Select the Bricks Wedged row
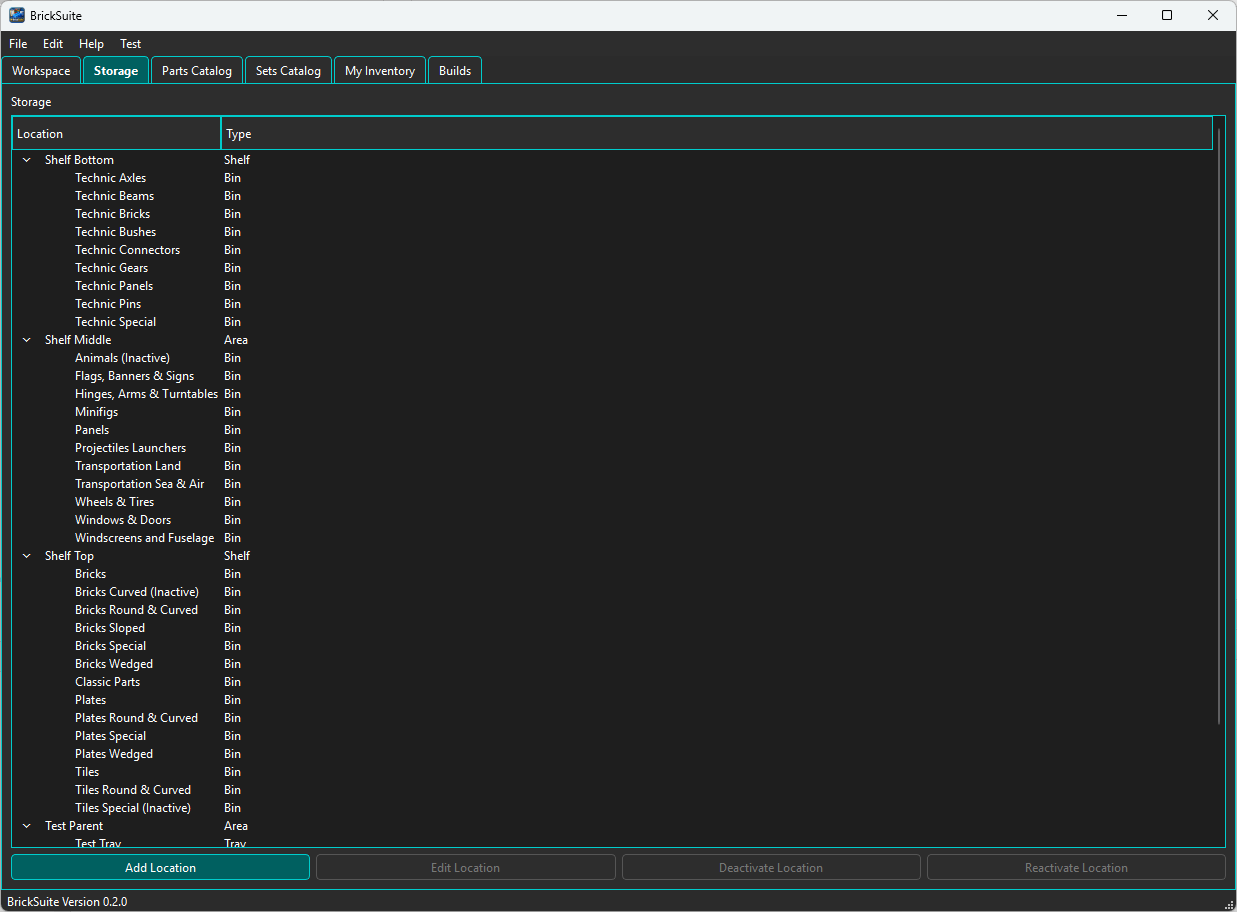This screenshot has height=912, width=1237. 613,664
